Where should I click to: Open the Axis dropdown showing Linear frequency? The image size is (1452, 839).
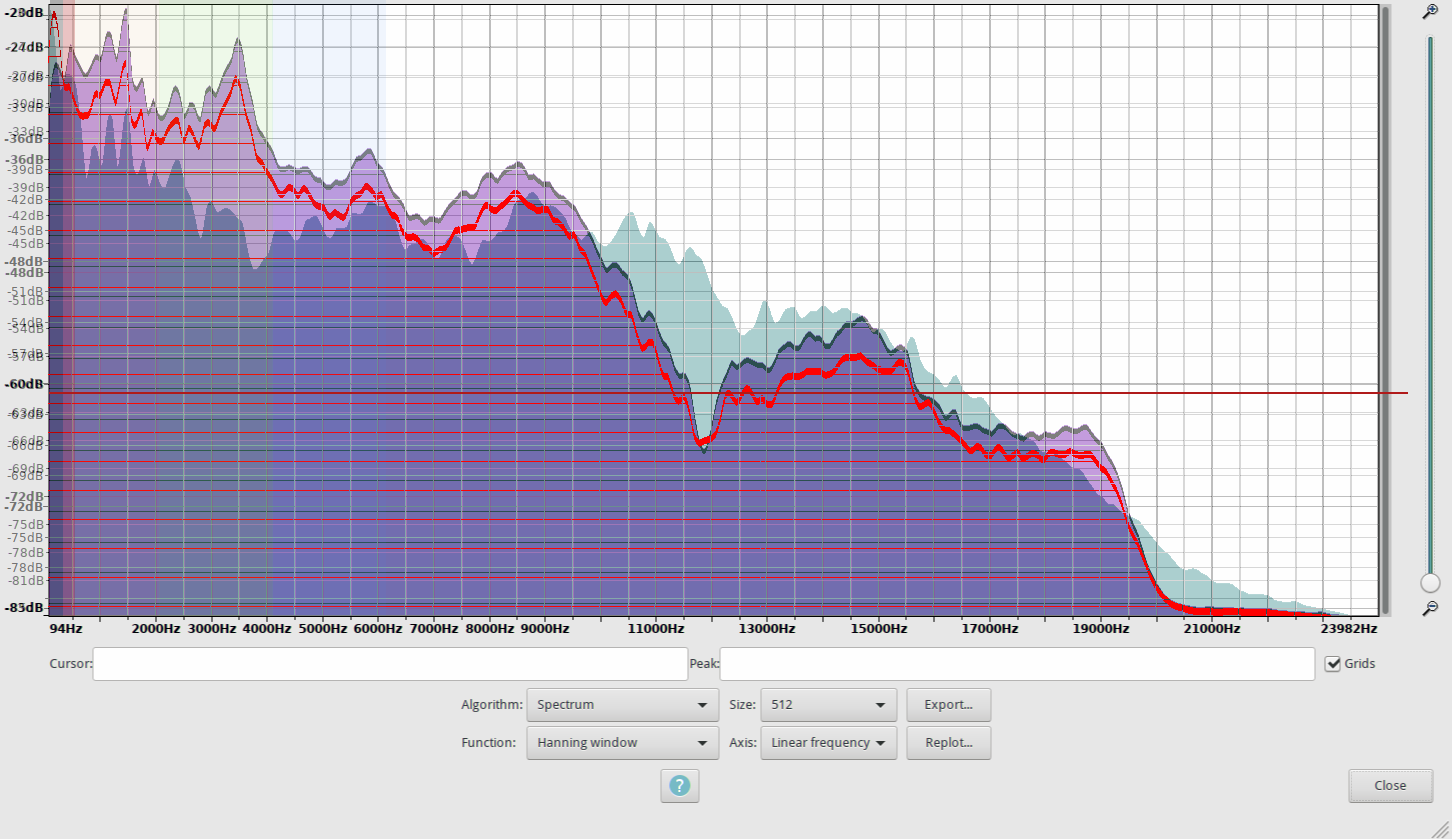pos(828,743)
